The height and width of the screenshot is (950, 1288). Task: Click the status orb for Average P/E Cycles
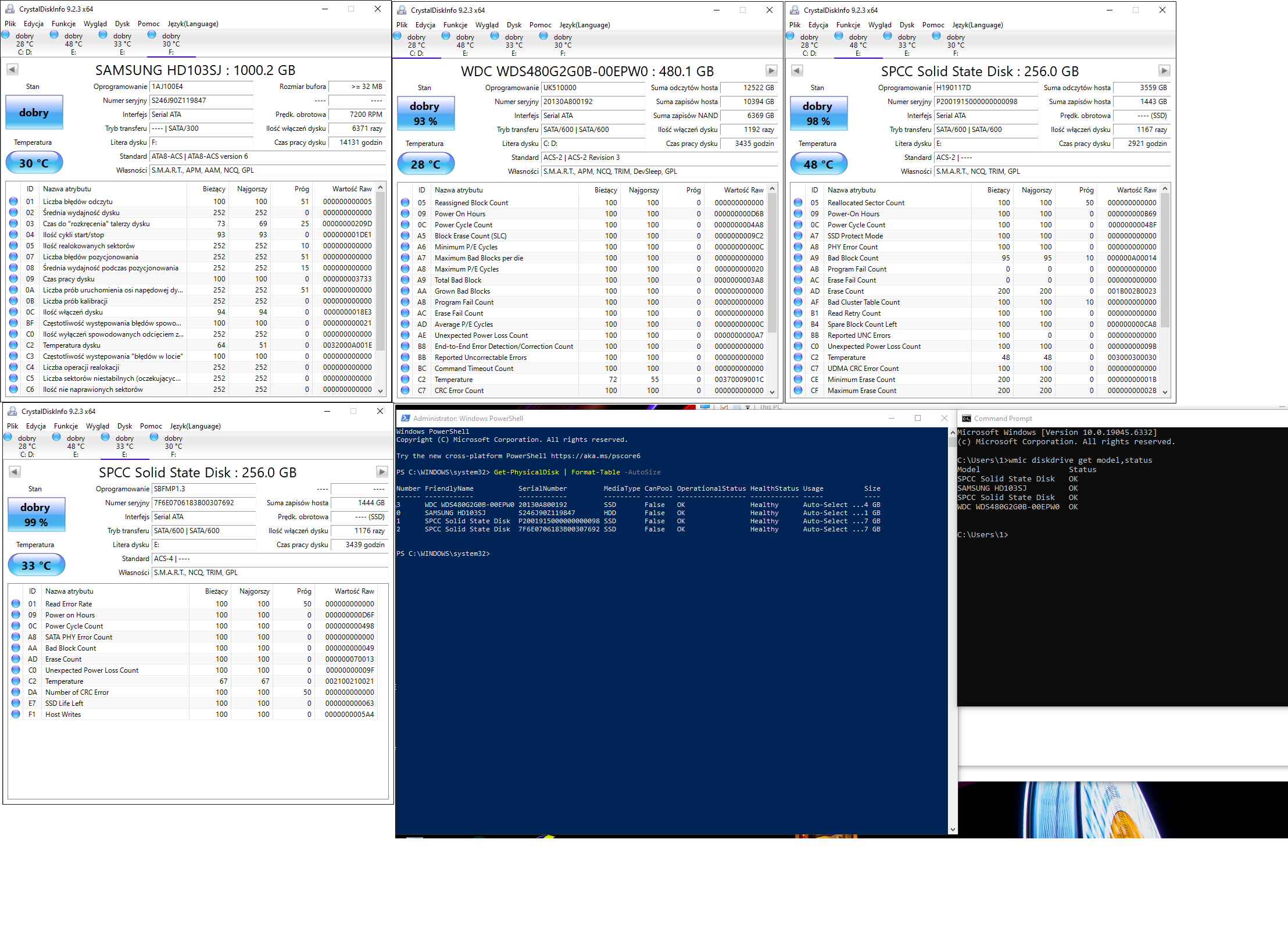405,324
